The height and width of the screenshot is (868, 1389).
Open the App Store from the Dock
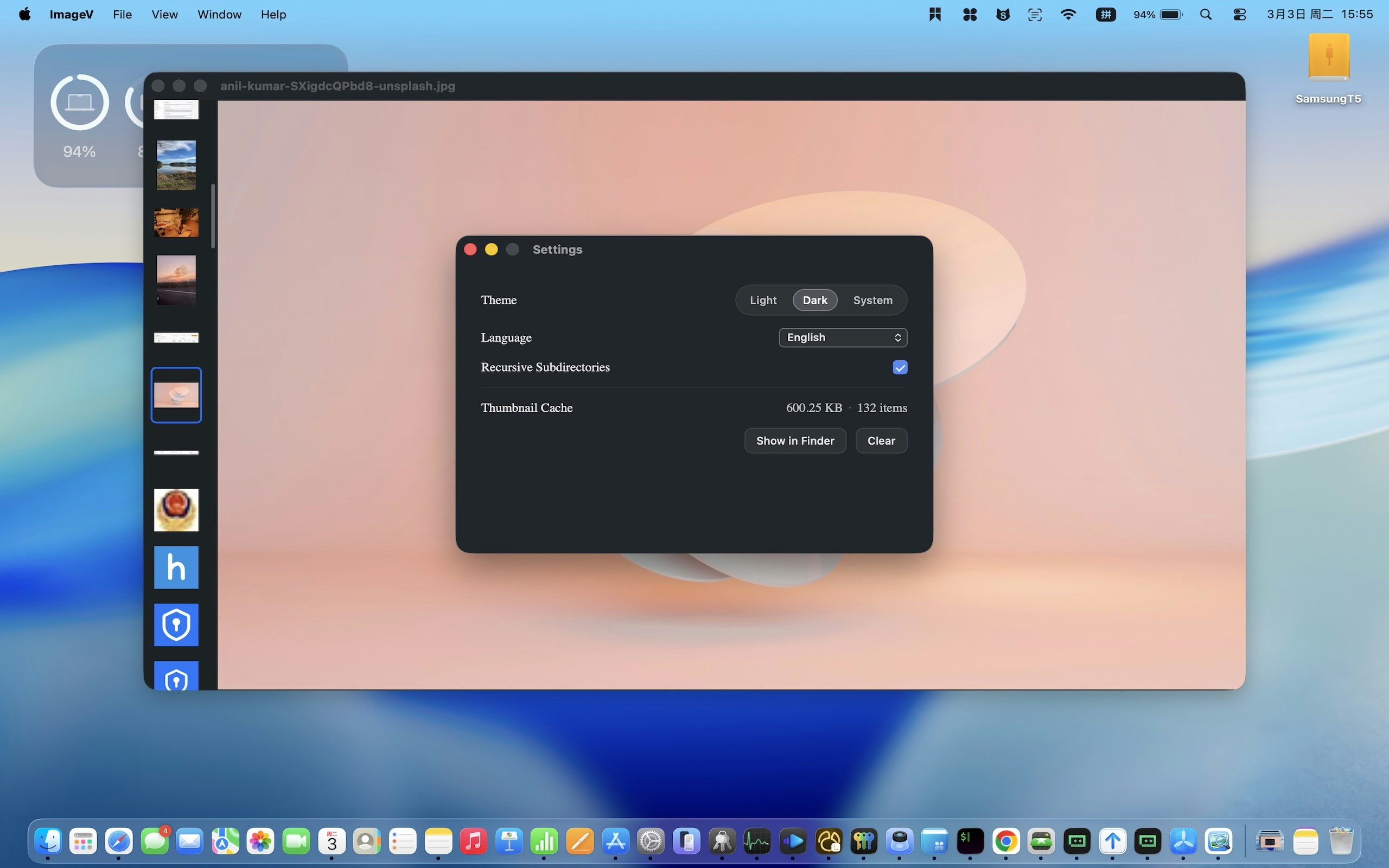[x=616, y=841]
